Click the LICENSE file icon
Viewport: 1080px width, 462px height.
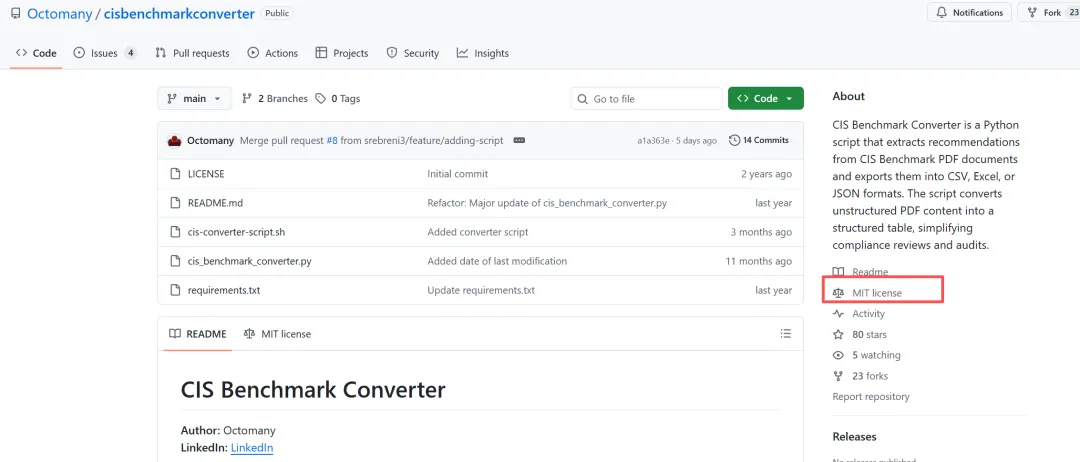tap(175, 174)
